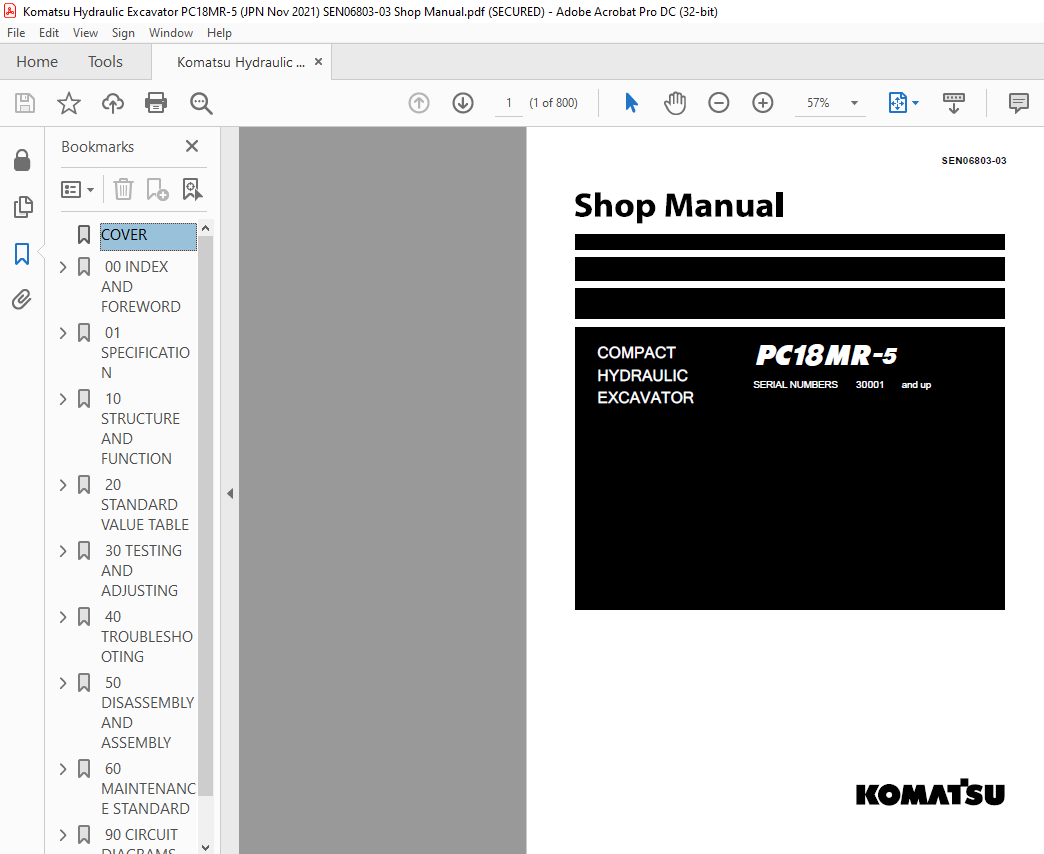Click the Save file icon
This screenshot has height=854, width=1044.
[x=25, y=103]
